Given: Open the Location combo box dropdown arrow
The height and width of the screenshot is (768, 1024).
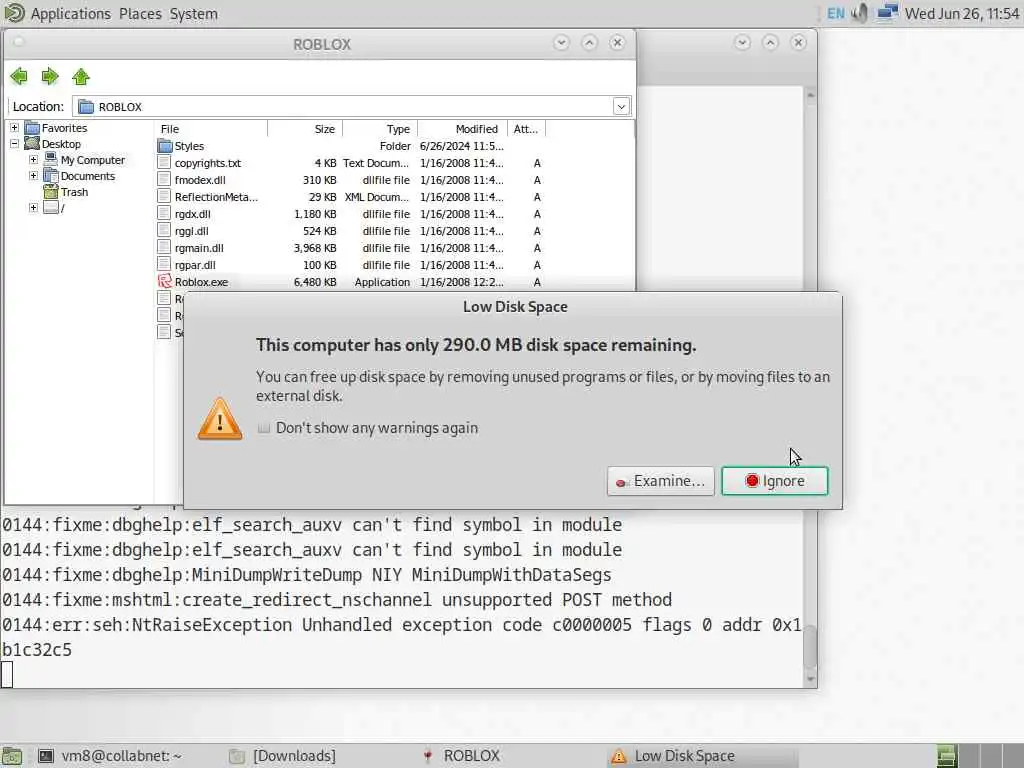Looking at the screenshot, I should [x=621, y=106].
